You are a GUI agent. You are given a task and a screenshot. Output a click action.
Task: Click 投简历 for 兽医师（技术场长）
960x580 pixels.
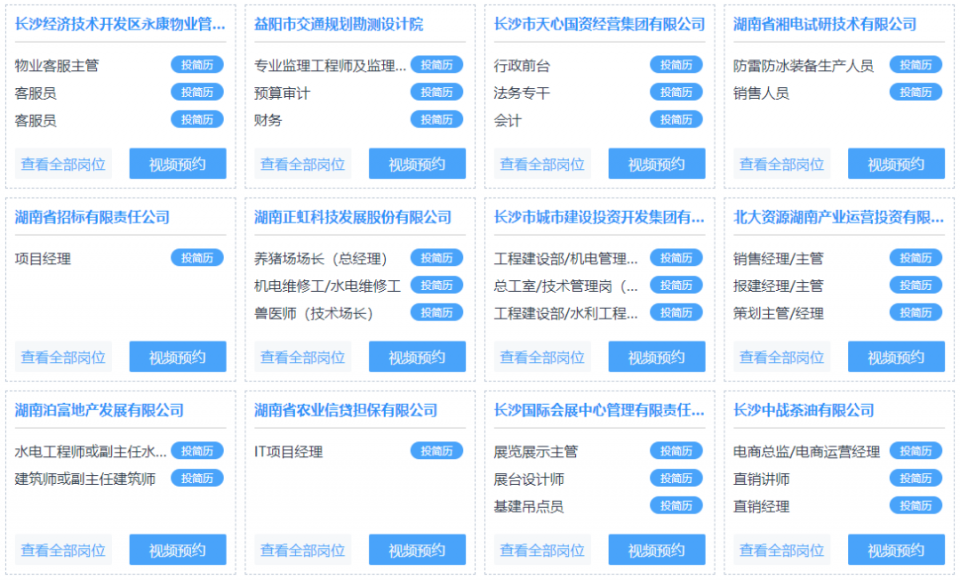tap(437, 312)
